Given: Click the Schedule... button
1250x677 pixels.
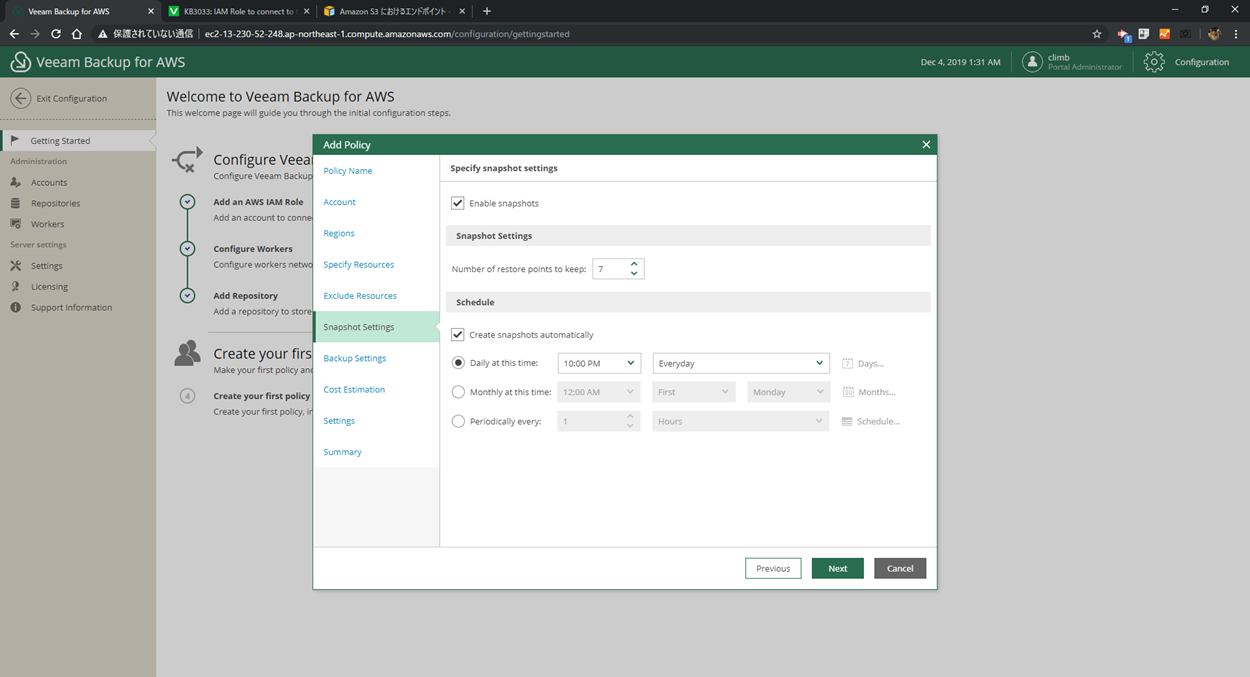Looking at the screenshot, I should click(871, 421).
